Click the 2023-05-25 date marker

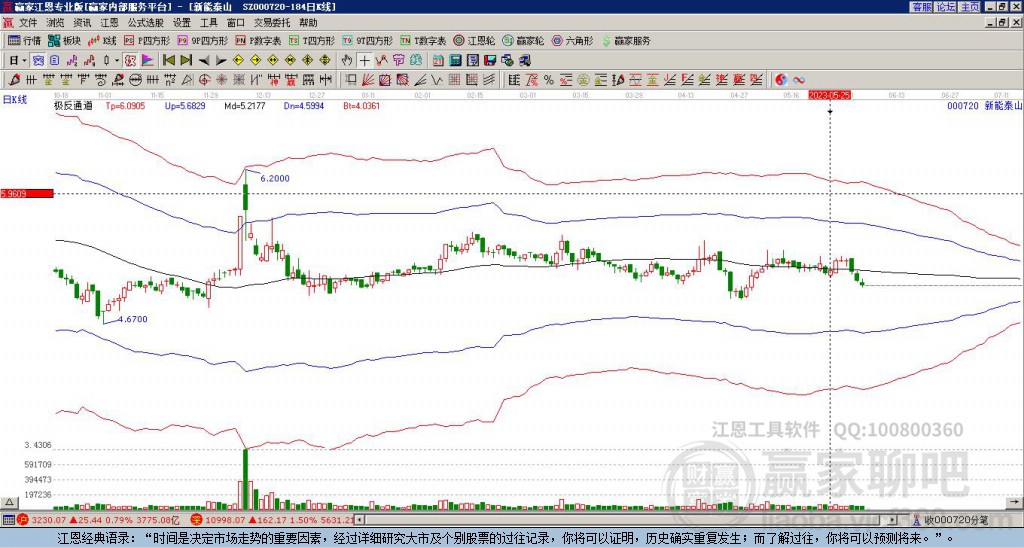(x=830, y=95)
